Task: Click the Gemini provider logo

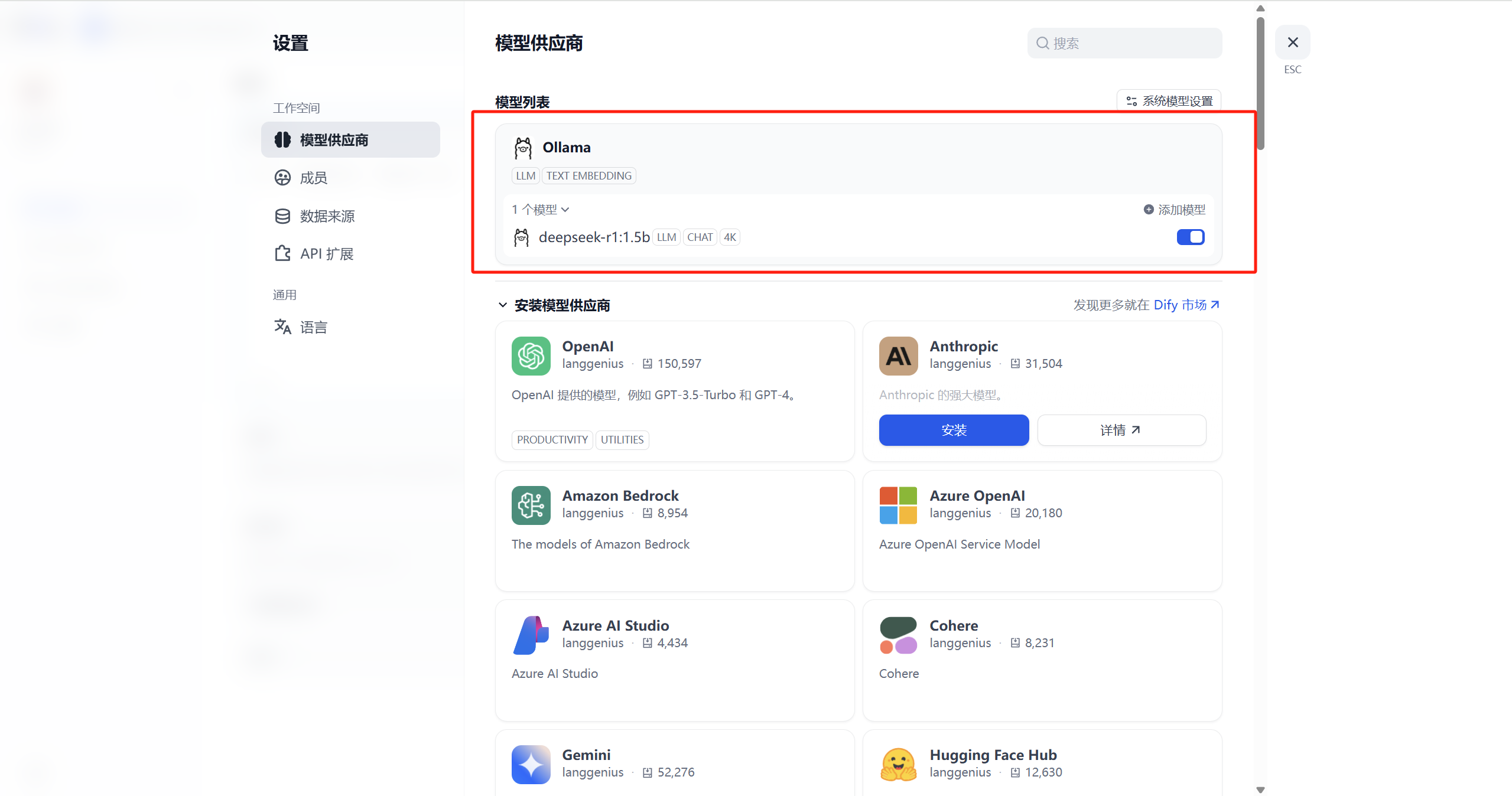Action: 530,764
